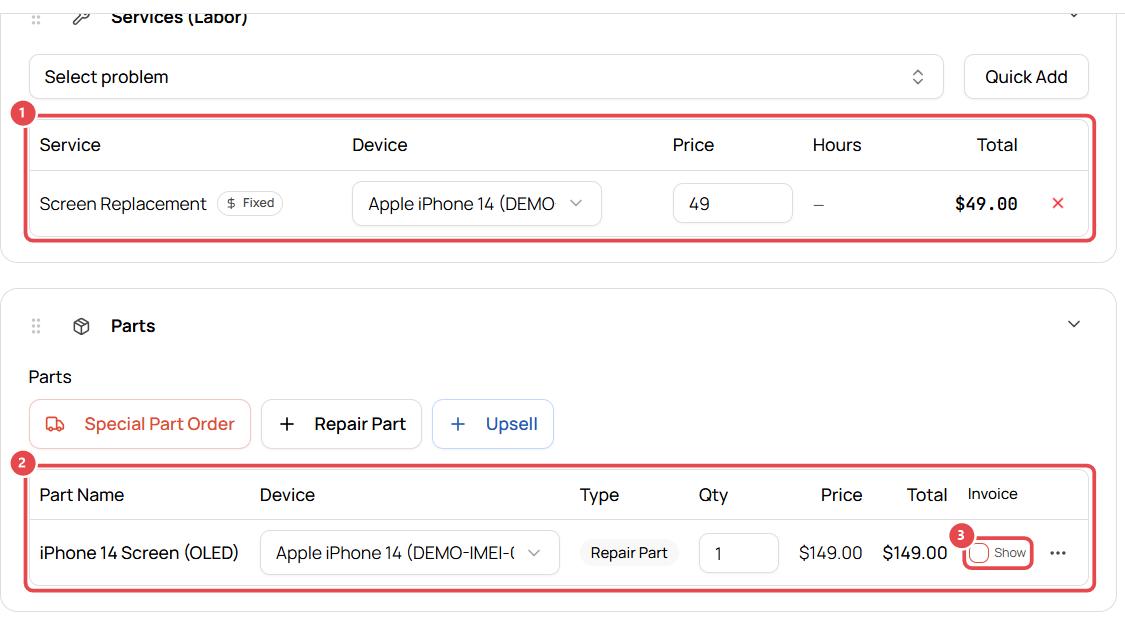Open the iPhone 14 Screen device dropdown
Viewport: 1125px width, 625px height.
pyautogui.click(x=410, y=553)
